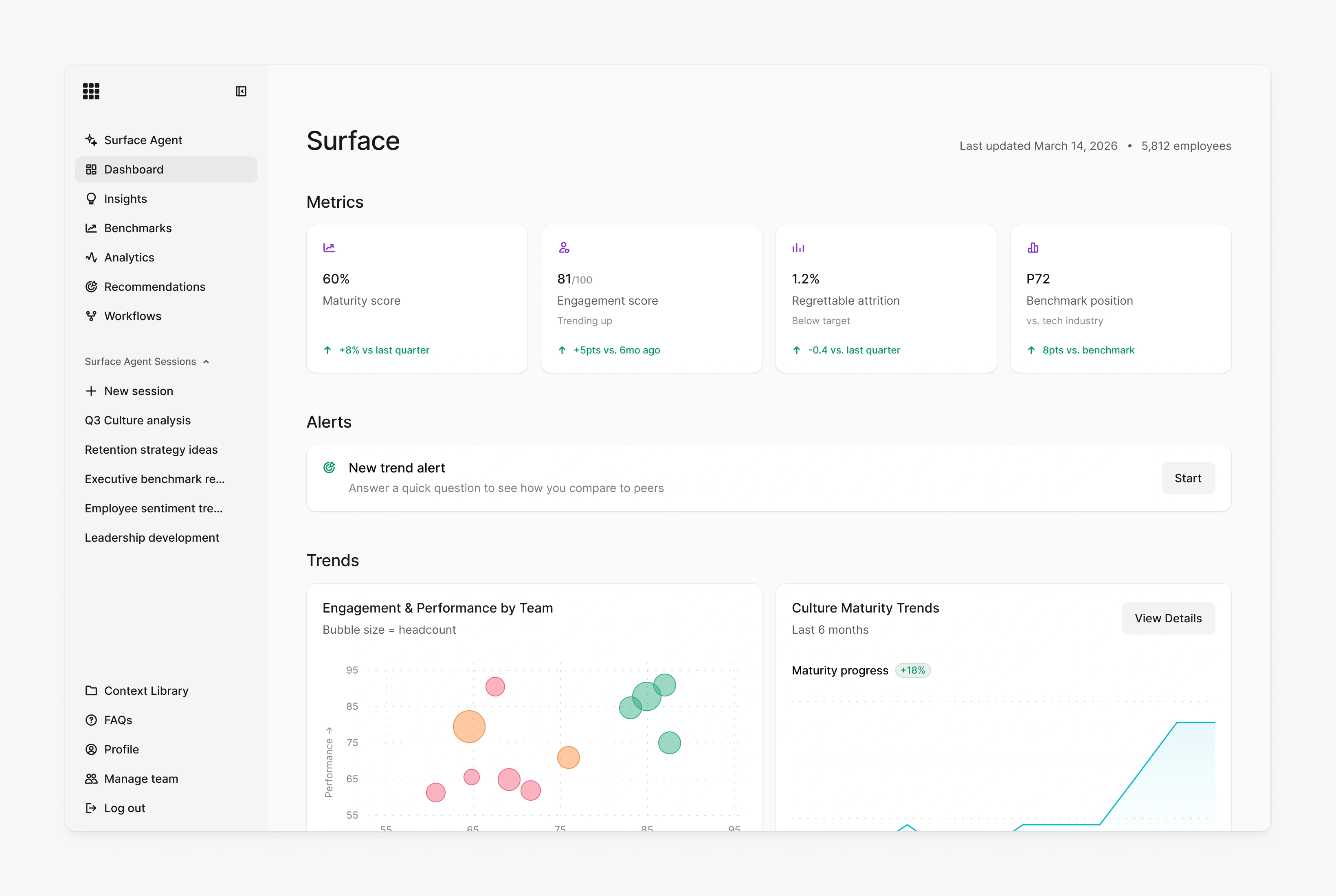Open the Recommendations target icon

(x=91, y=287)
